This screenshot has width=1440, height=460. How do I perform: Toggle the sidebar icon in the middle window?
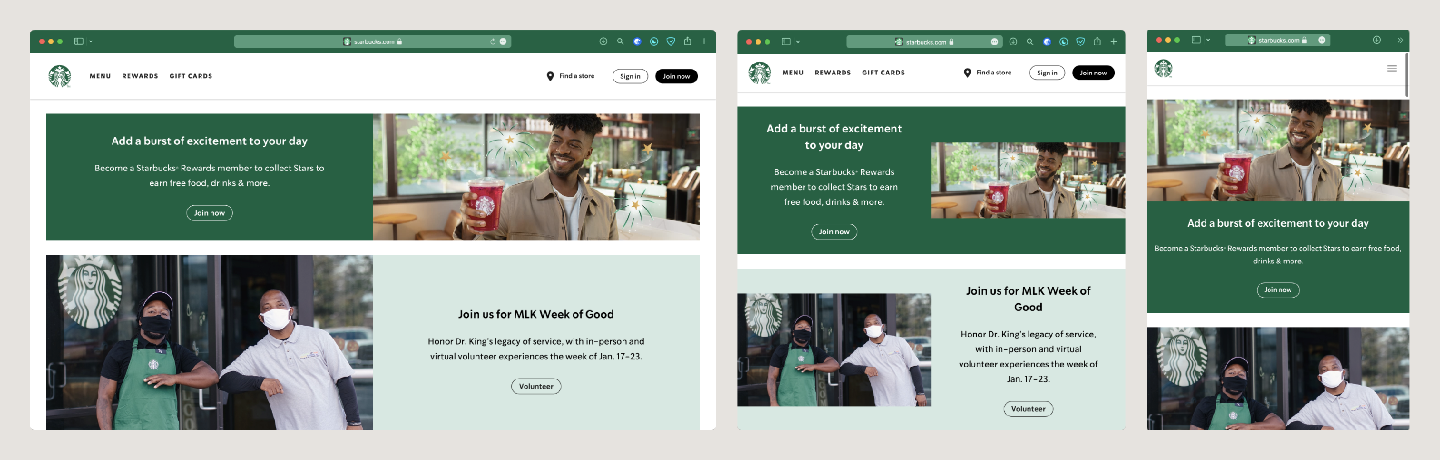(x=786, y=42)
